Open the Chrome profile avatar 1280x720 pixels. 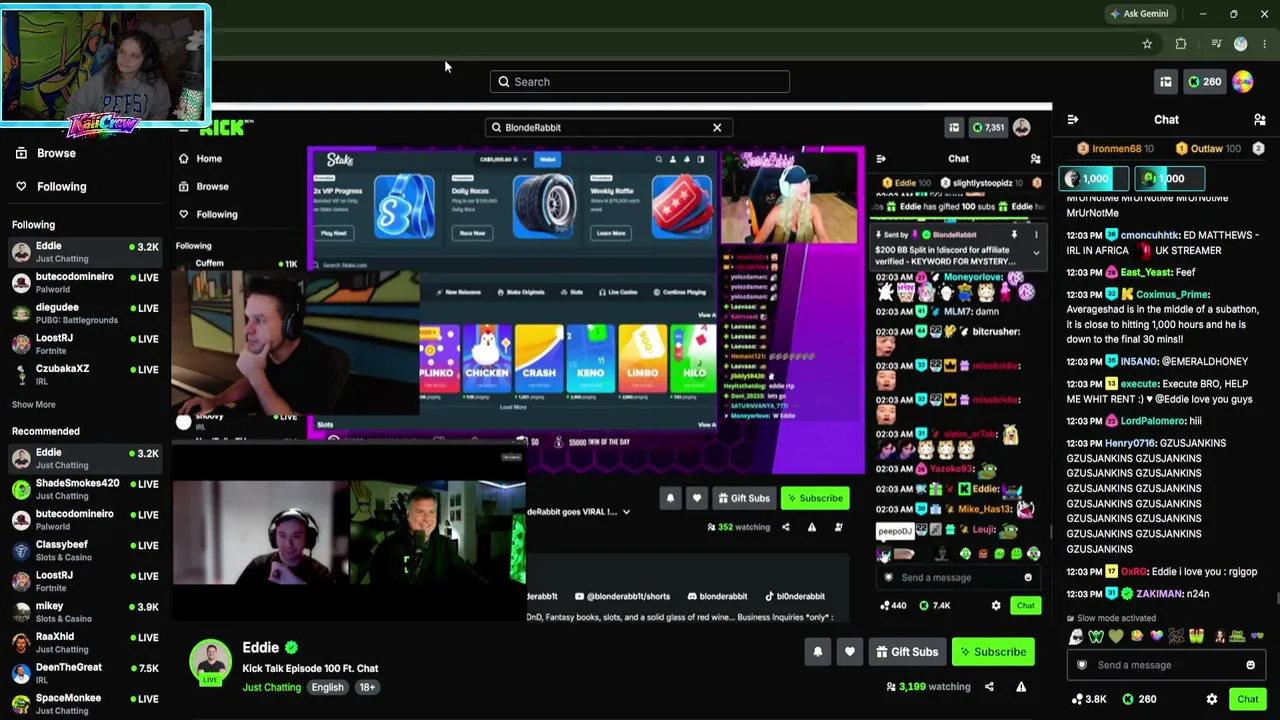click(1241, 44)
